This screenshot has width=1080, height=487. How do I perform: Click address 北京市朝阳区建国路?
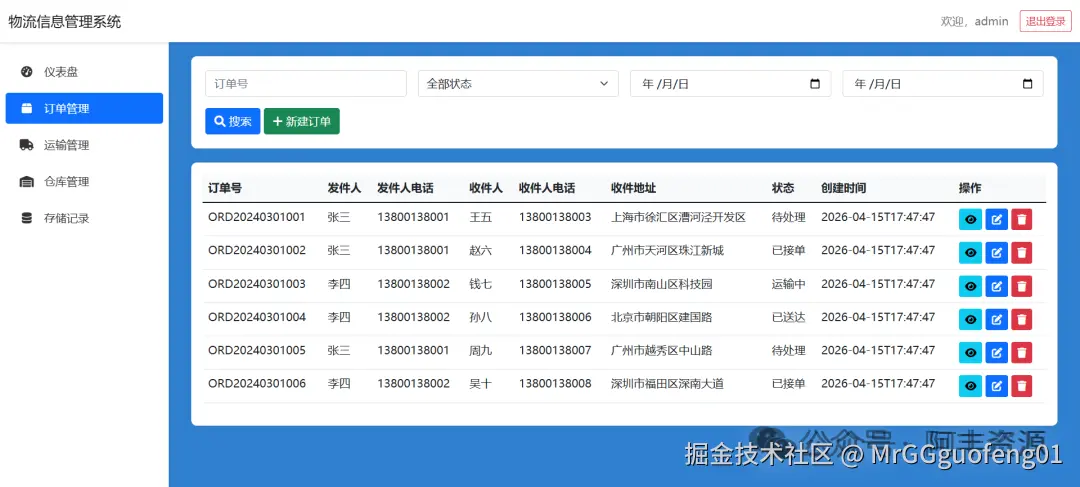[662, 317]
